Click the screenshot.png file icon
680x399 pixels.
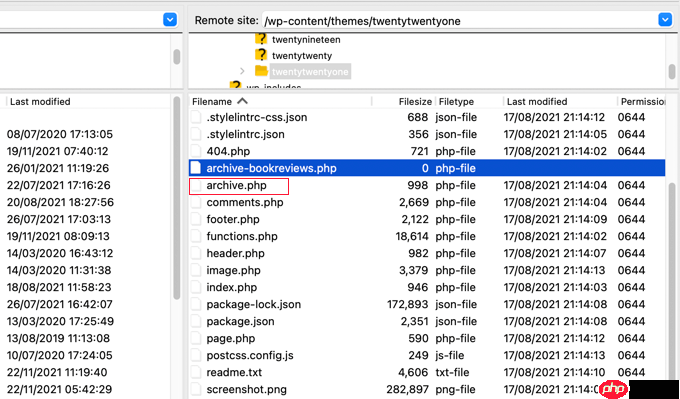point(196,389)
